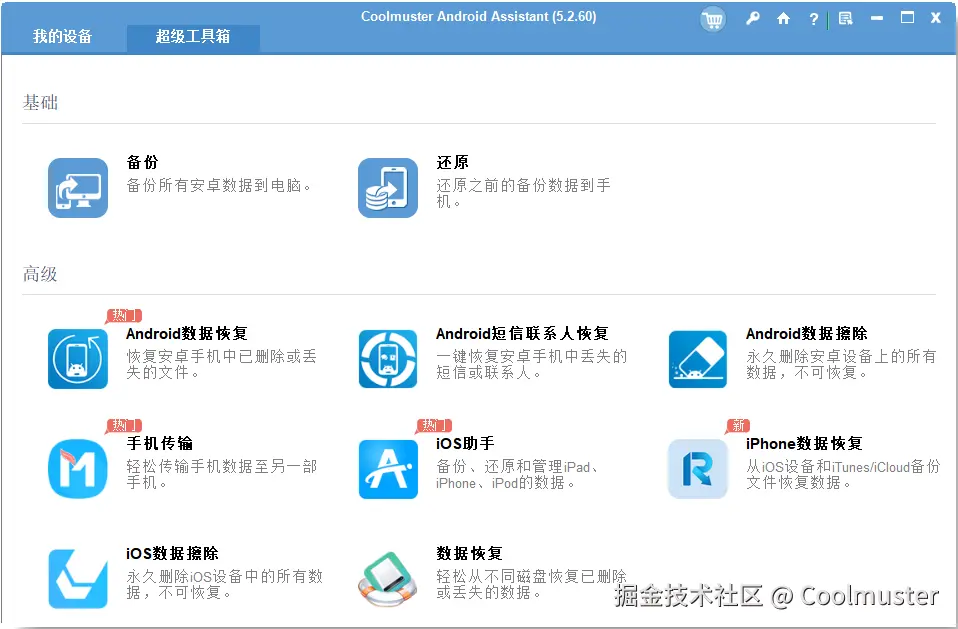The image size is (958, 629).
Task: Select the 超级工具箱 tab
Action: point(193,38)
